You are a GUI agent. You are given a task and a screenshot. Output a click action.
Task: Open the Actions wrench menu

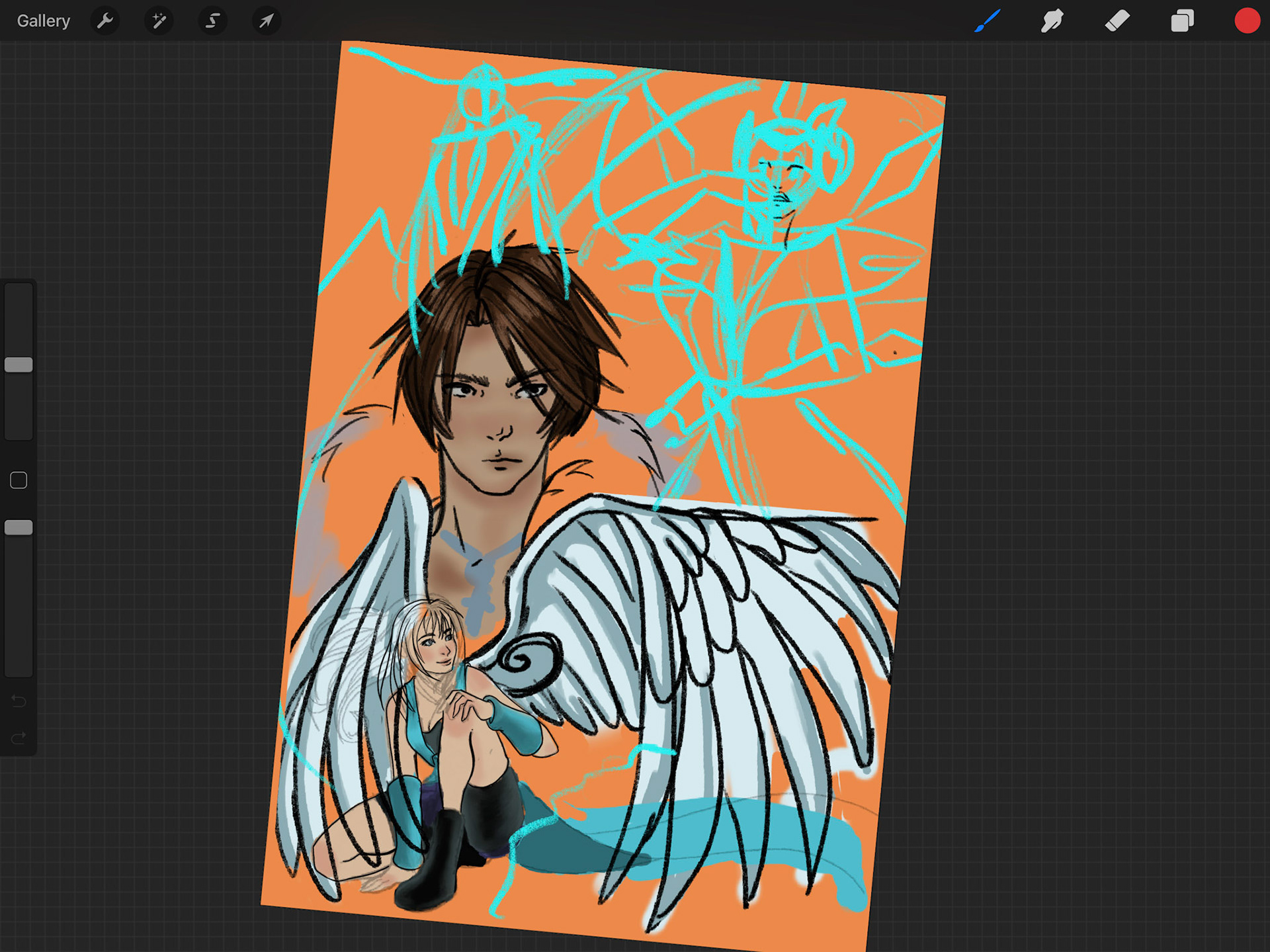(x=105, y=21)
